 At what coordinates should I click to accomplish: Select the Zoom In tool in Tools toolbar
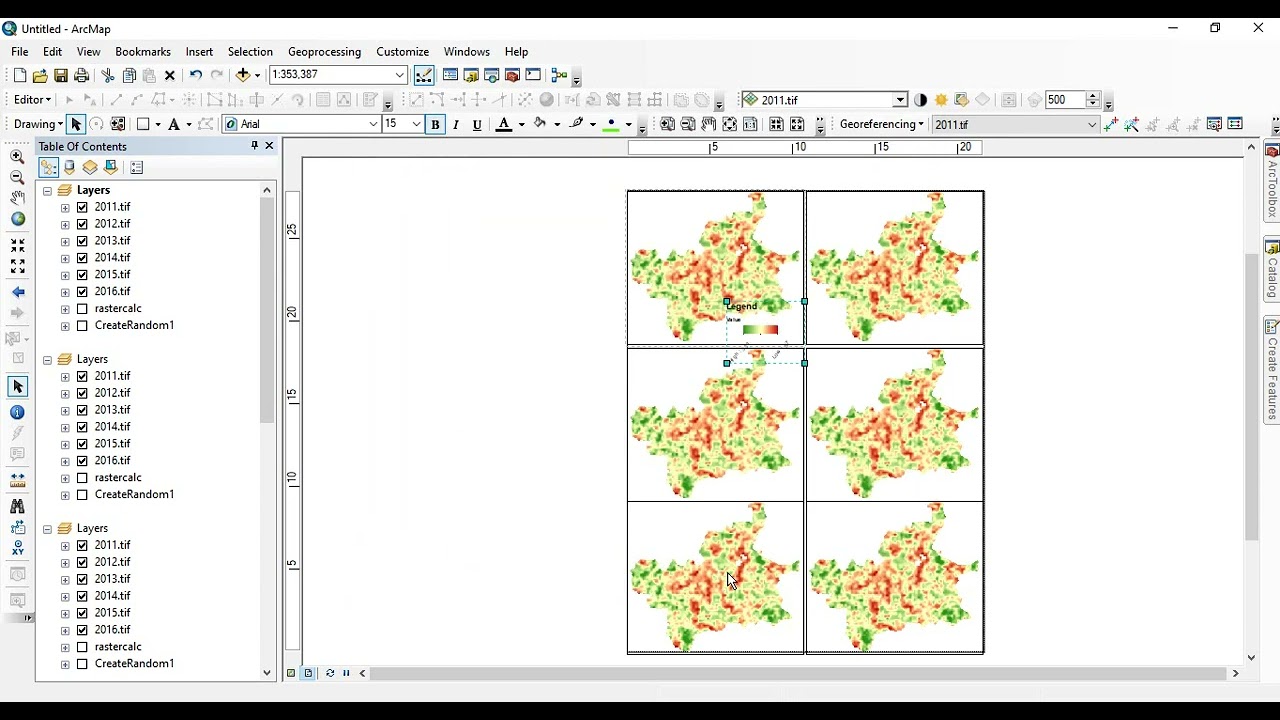click(x=18, y=157)
